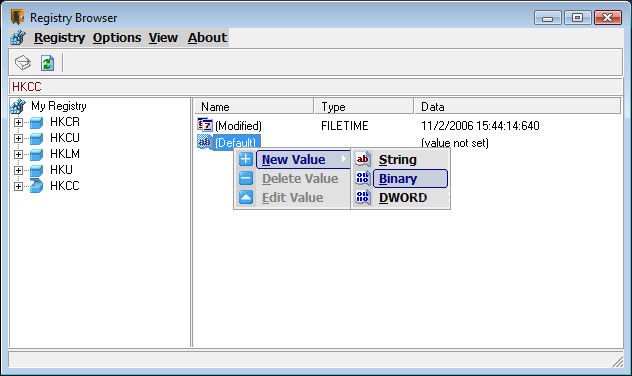Click the FILETIME type cell
This screenshot has height=376, width=632.
[345, 126]
